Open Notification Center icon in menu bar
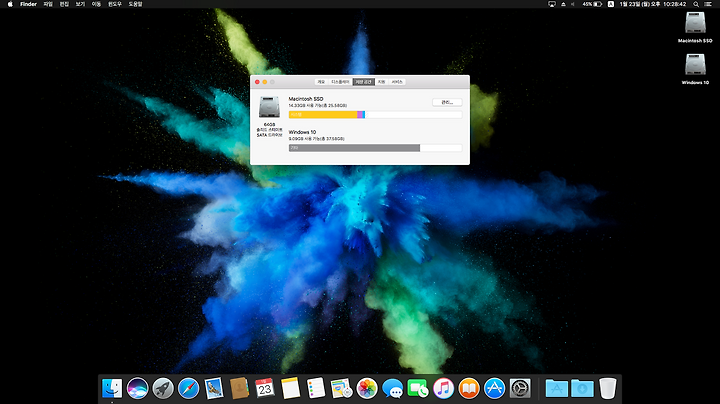Image resolution: width=720 pixels, height=404 pixels. 708,4
